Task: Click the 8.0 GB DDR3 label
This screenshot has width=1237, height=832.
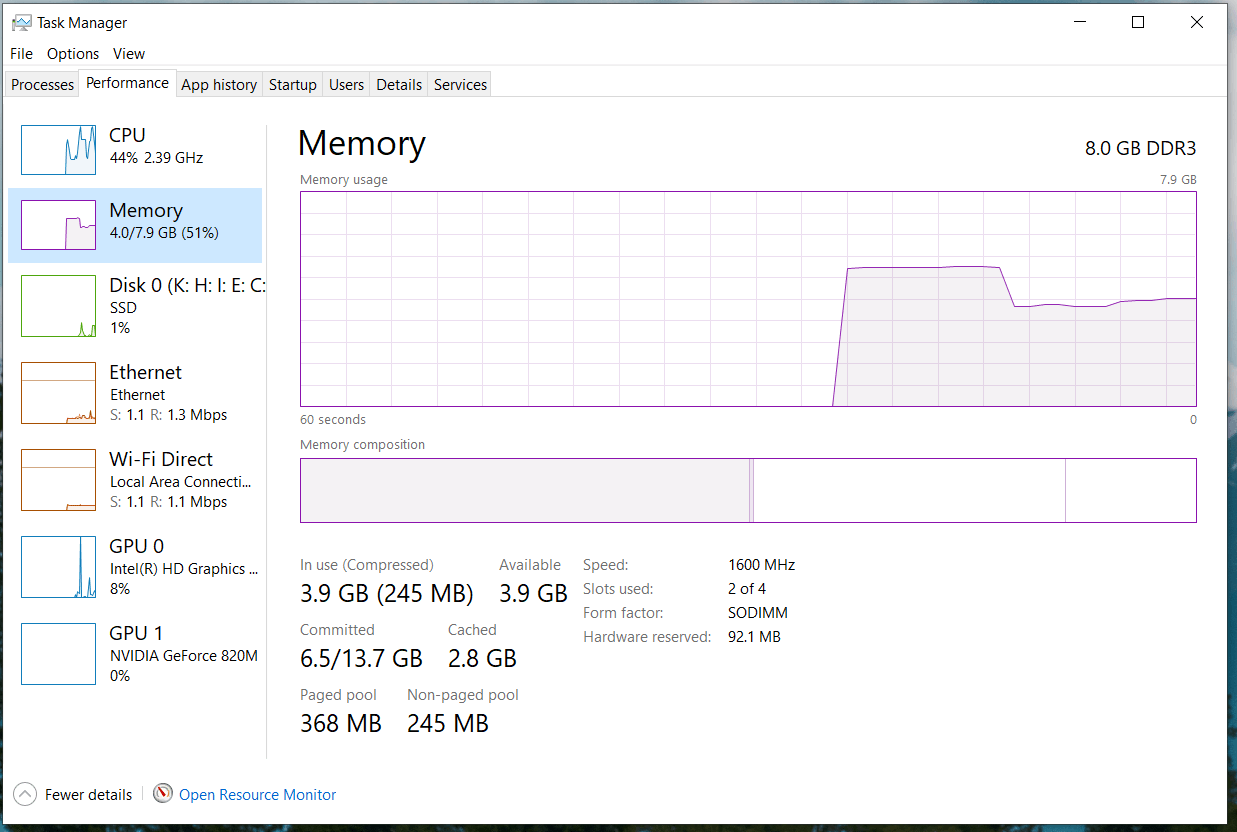Action: 1140,148
